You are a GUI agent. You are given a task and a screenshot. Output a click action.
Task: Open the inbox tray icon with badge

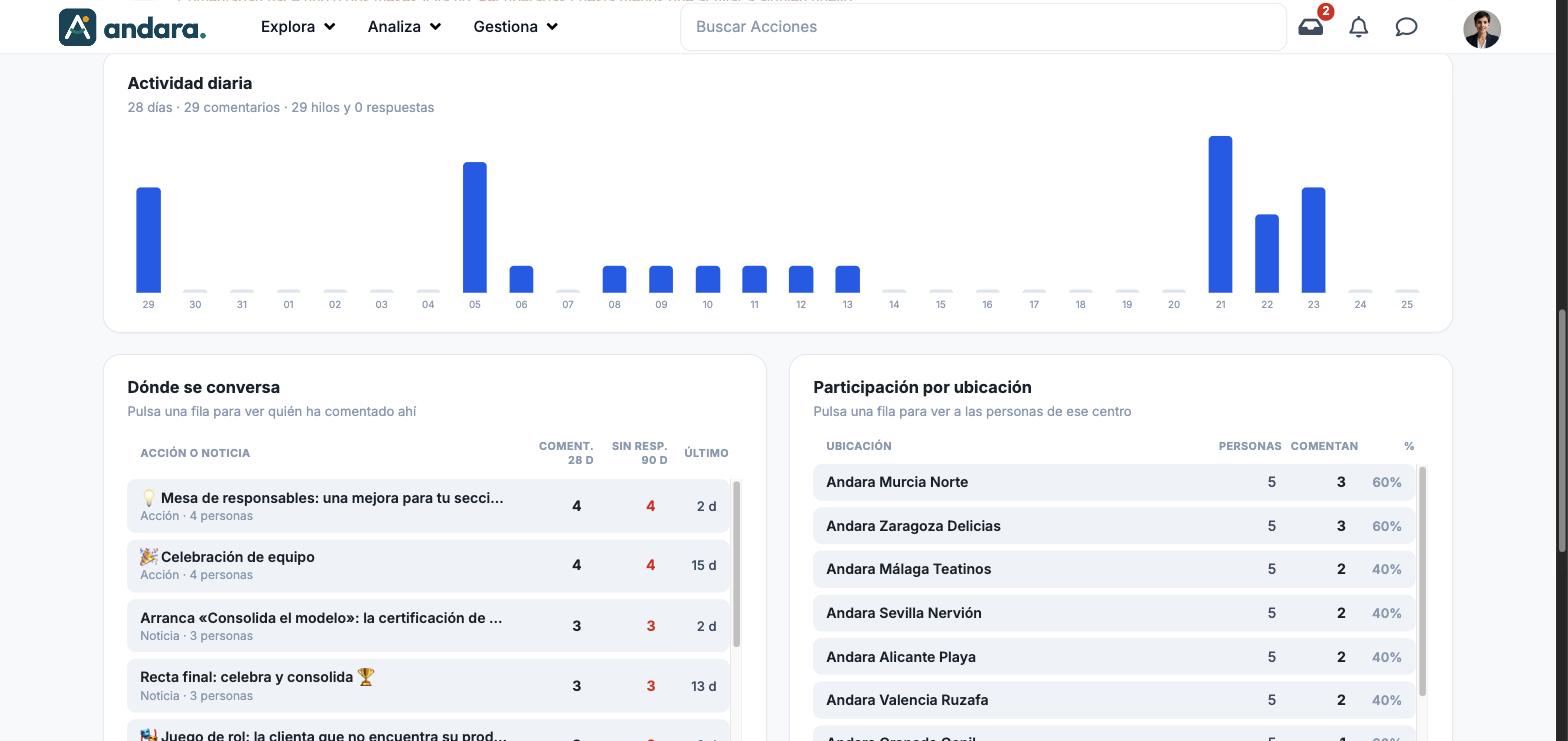click(1311, 27)
